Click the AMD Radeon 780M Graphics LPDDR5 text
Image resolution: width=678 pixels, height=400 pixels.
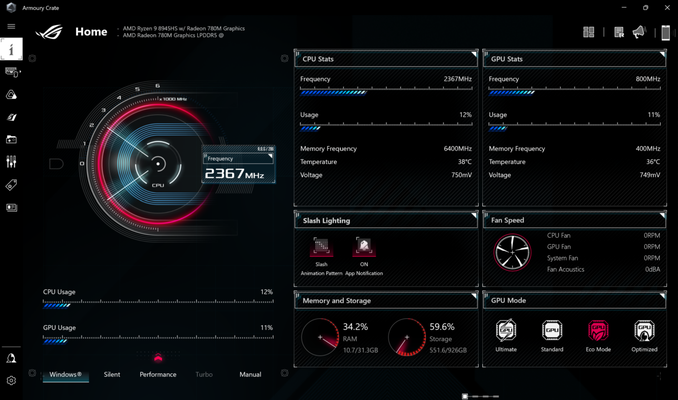tap(173, 35)
